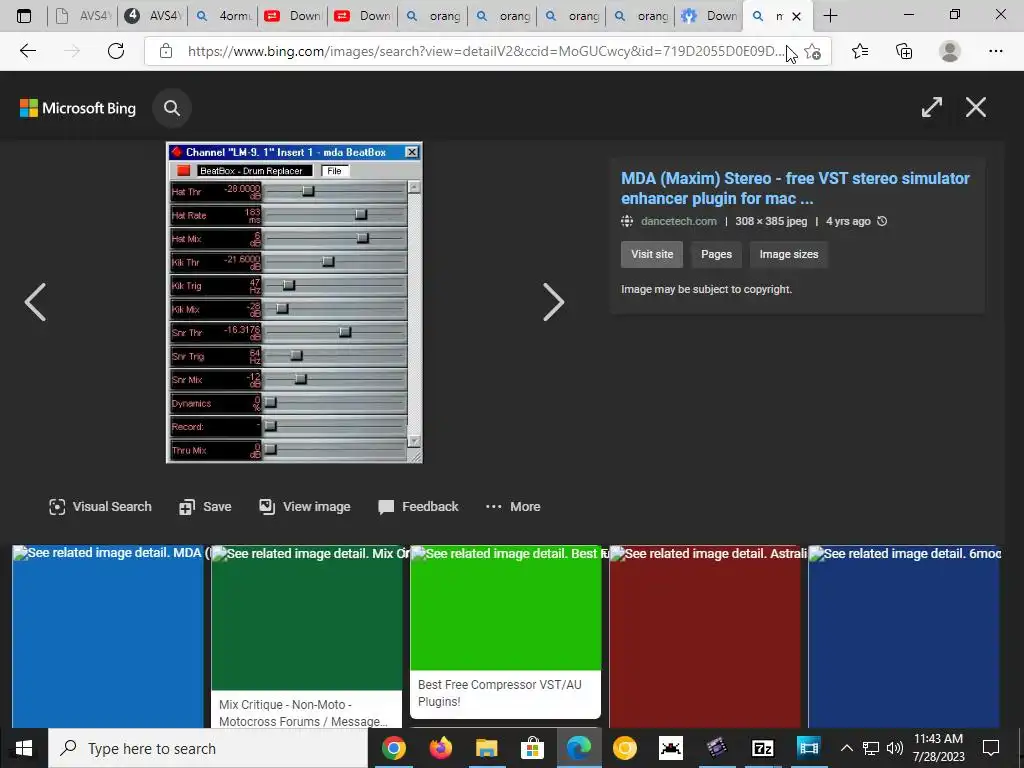The height and width of the screenshot is (768, 1024).
Task: Refresh the current Bing page
Action: click(x=116, y=51)
